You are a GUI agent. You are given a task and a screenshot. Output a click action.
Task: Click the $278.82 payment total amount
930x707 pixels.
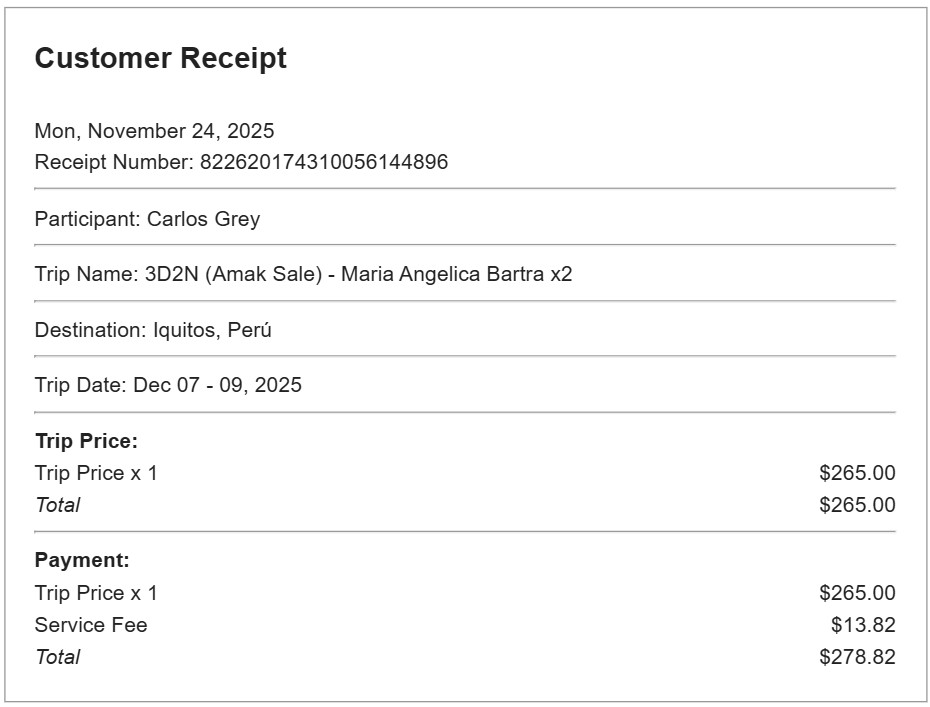tap(857, 657)
